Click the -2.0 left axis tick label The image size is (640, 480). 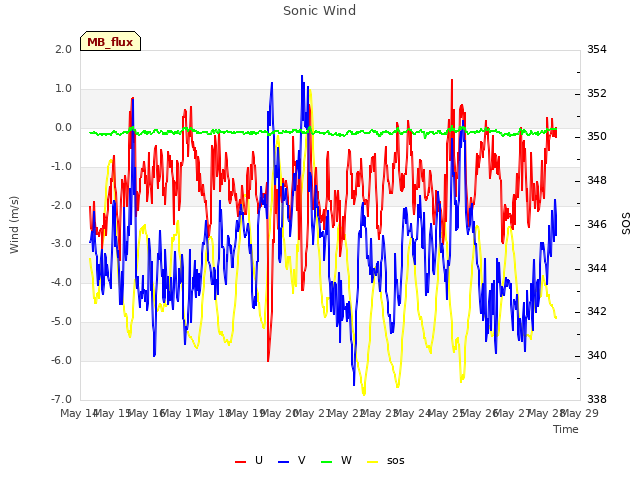[61, 205]
